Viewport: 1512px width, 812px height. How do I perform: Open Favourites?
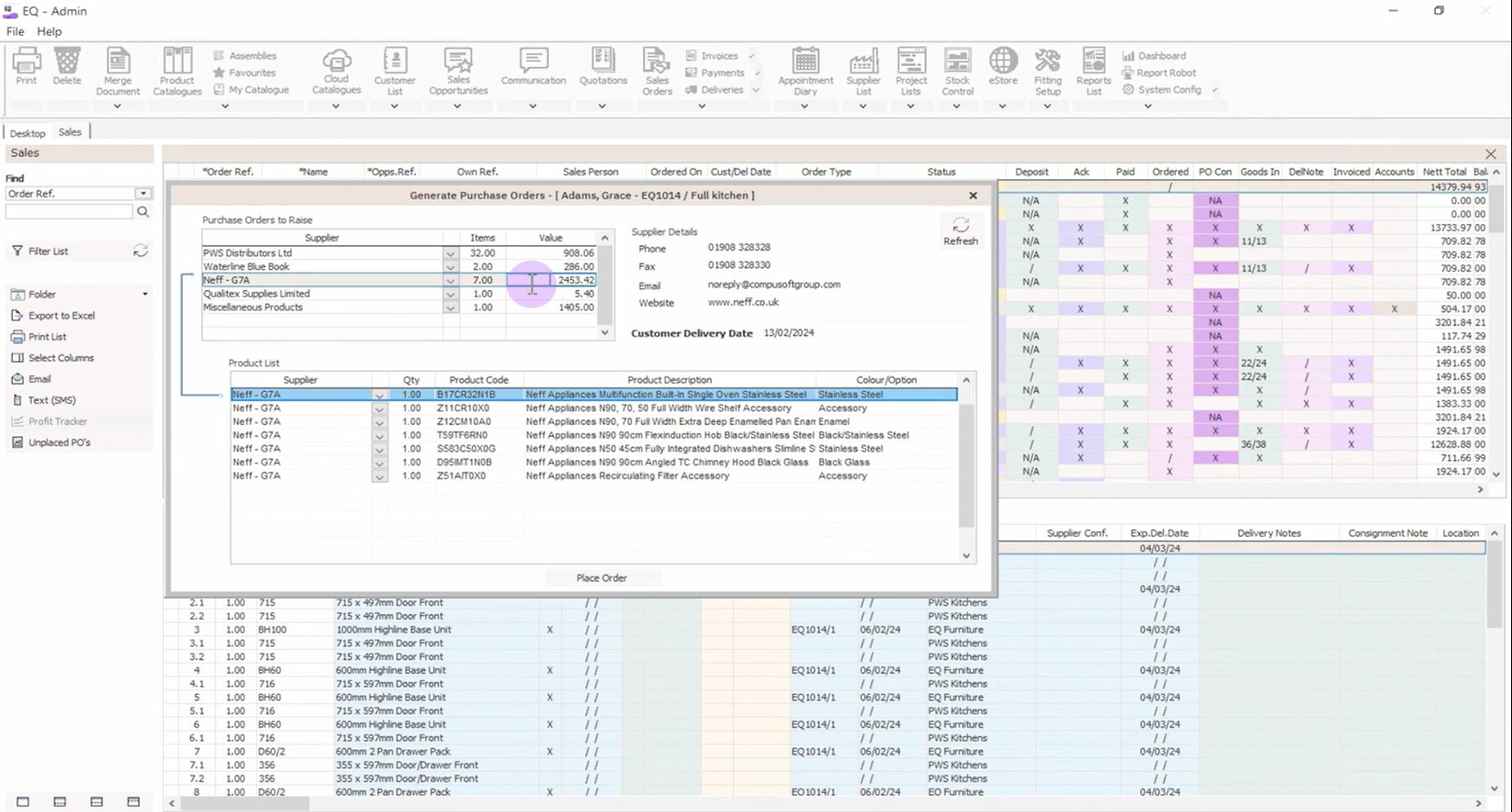[244, 73]
